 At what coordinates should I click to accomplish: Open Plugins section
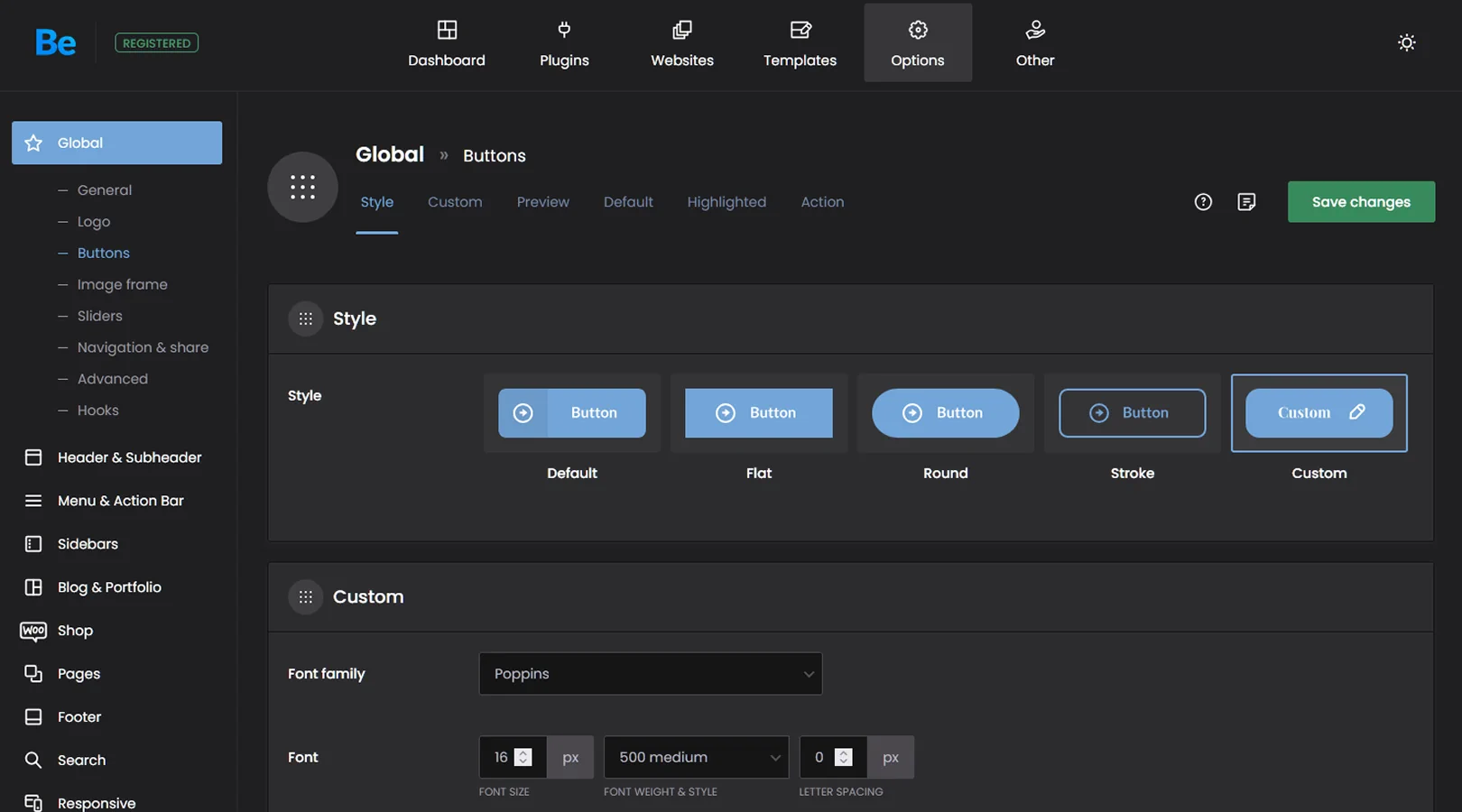click(x=564, y=43)
